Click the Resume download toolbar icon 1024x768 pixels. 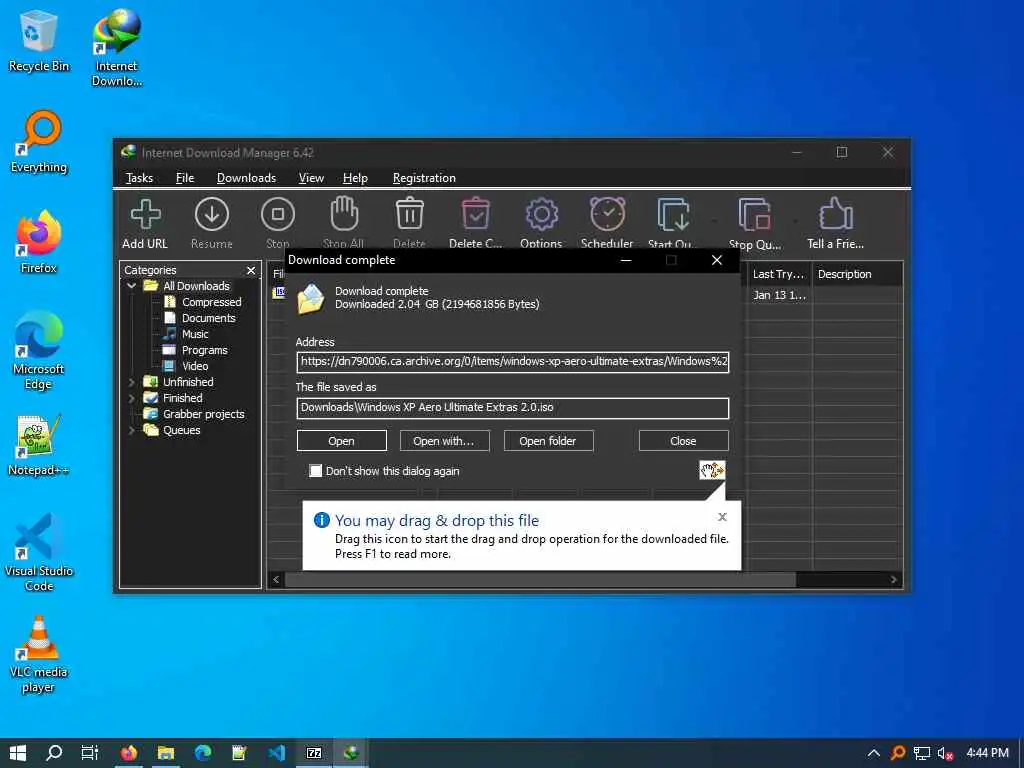tap(212, 215)
